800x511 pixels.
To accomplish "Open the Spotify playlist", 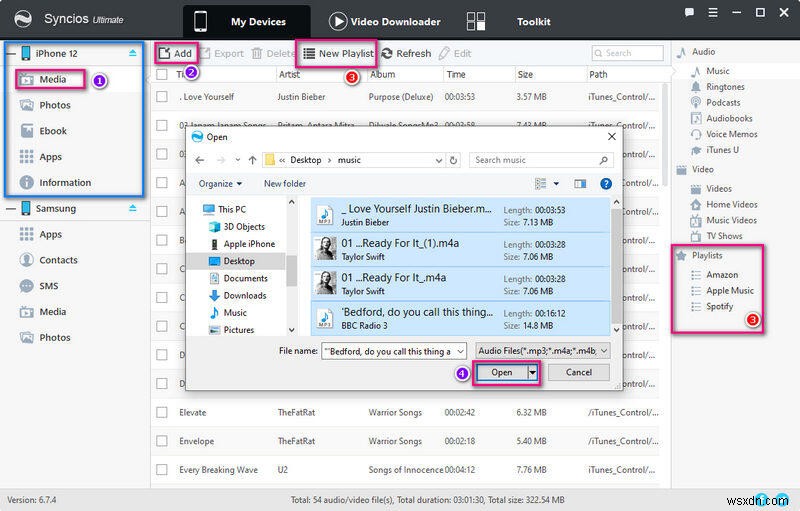I will (x=719, y=306).
